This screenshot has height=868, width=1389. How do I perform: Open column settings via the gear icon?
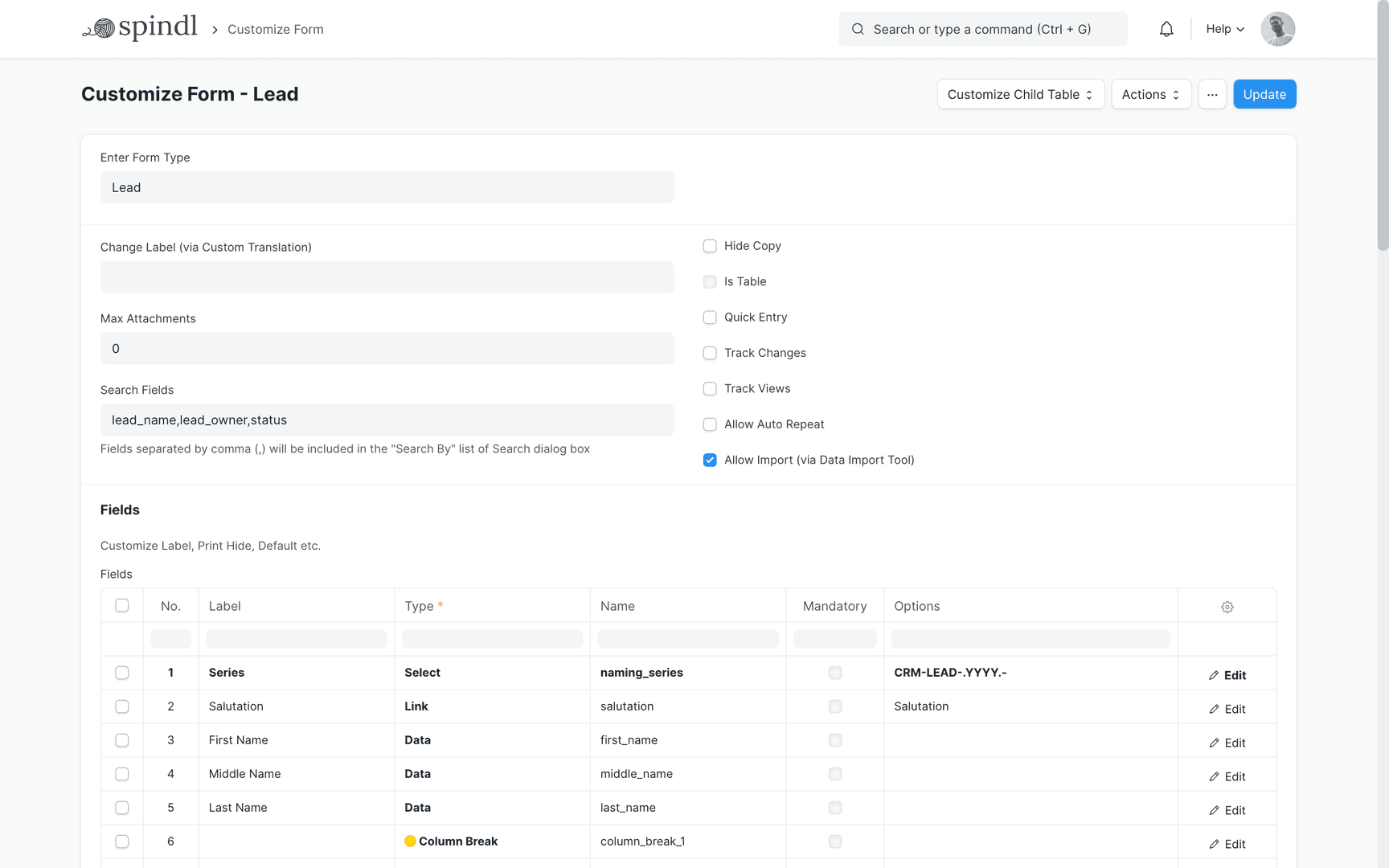1227,607
